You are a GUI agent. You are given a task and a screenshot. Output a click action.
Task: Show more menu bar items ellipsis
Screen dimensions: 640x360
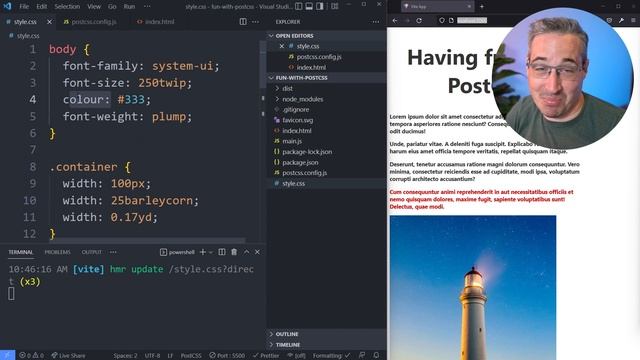147,7
